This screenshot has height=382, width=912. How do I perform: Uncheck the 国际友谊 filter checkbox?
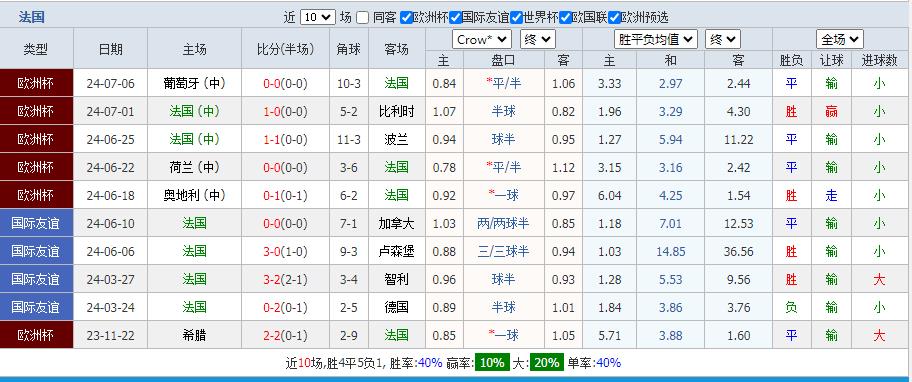455,17
